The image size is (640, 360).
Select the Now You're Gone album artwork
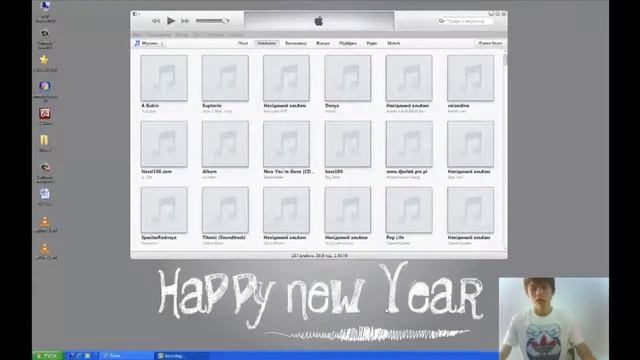287,144
